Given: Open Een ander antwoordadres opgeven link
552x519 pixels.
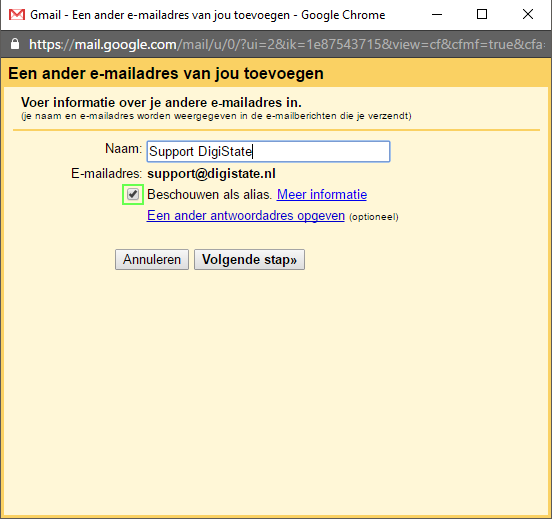Looking at the screenshot, I should (246, 215).
